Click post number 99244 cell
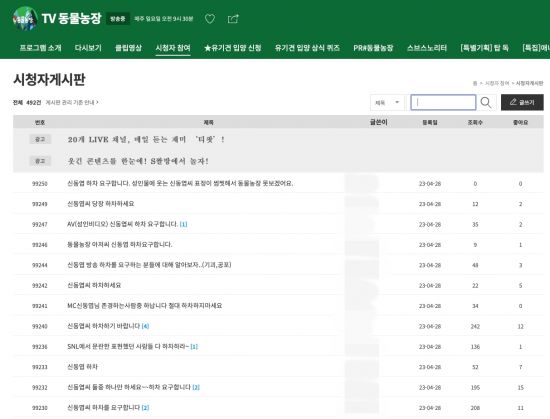The width and height of the screenshot is (550, 419). tap(40, 265)
